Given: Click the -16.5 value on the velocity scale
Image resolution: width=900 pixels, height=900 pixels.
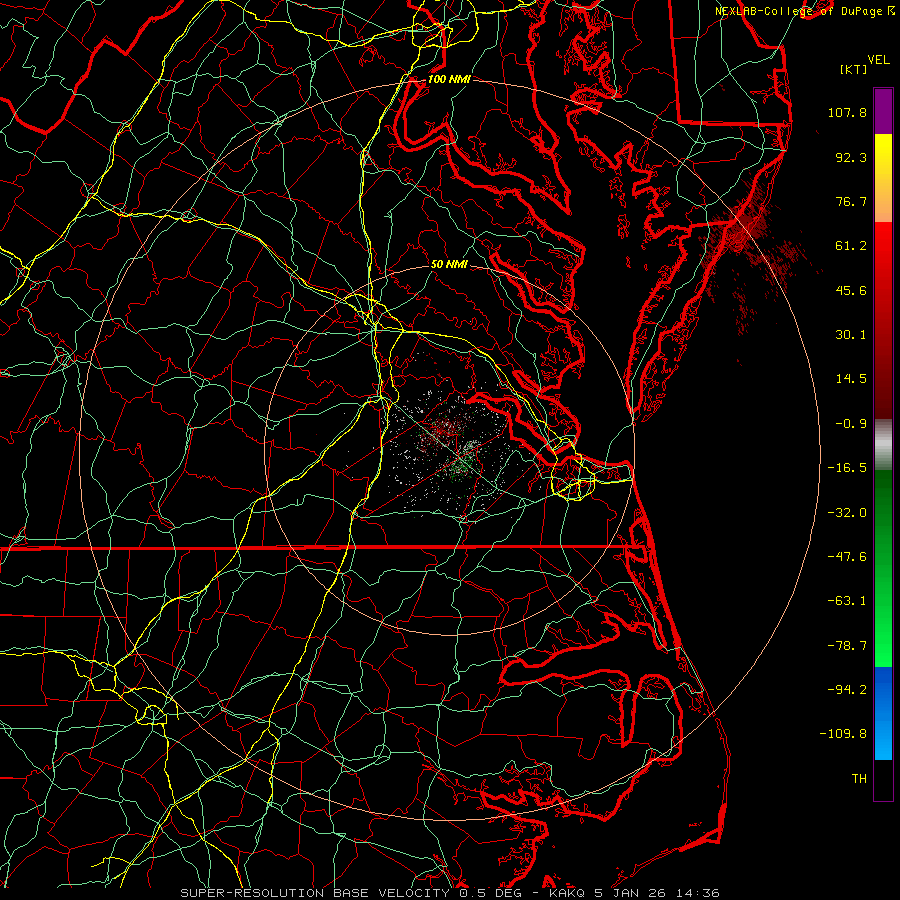Looking at the screenshot, I should click(847, 468).
